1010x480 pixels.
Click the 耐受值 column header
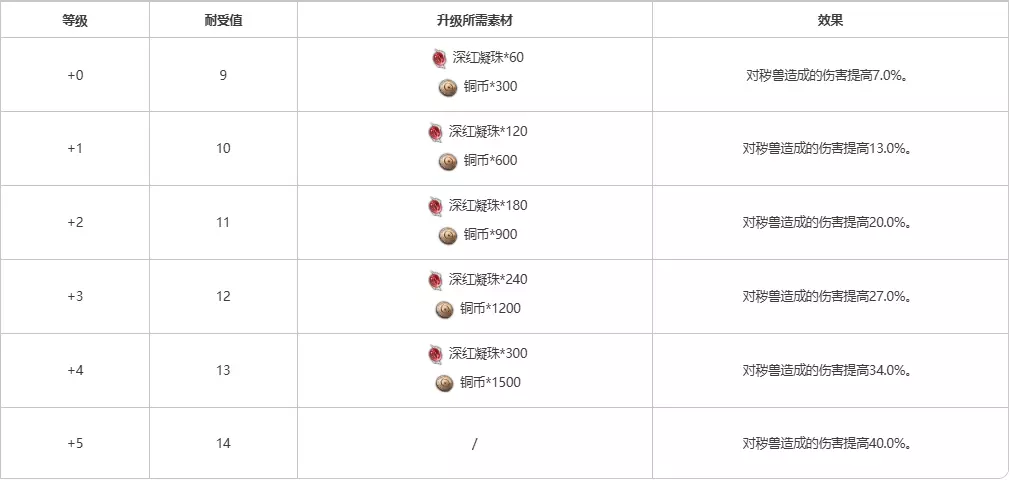(223, 20)
